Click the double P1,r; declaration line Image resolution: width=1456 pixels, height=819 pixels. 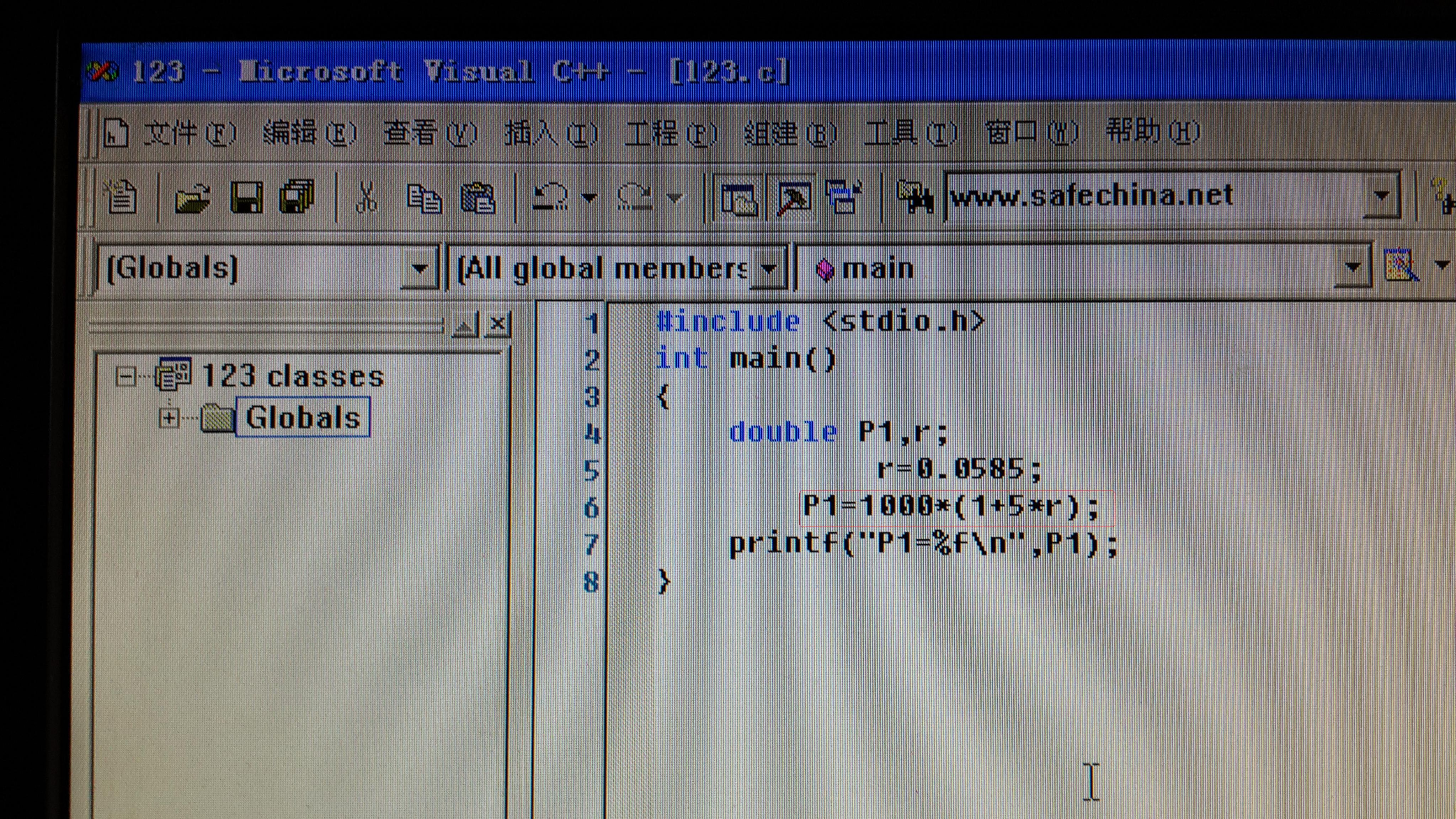click(839, 432)
